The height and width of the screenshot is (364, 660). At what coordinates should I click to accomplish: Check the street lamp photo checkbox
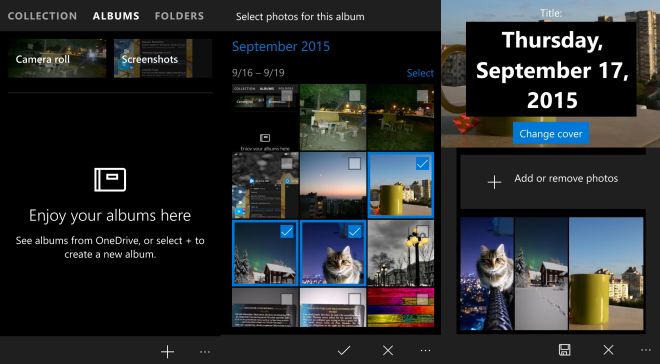[x=422, y=231]
